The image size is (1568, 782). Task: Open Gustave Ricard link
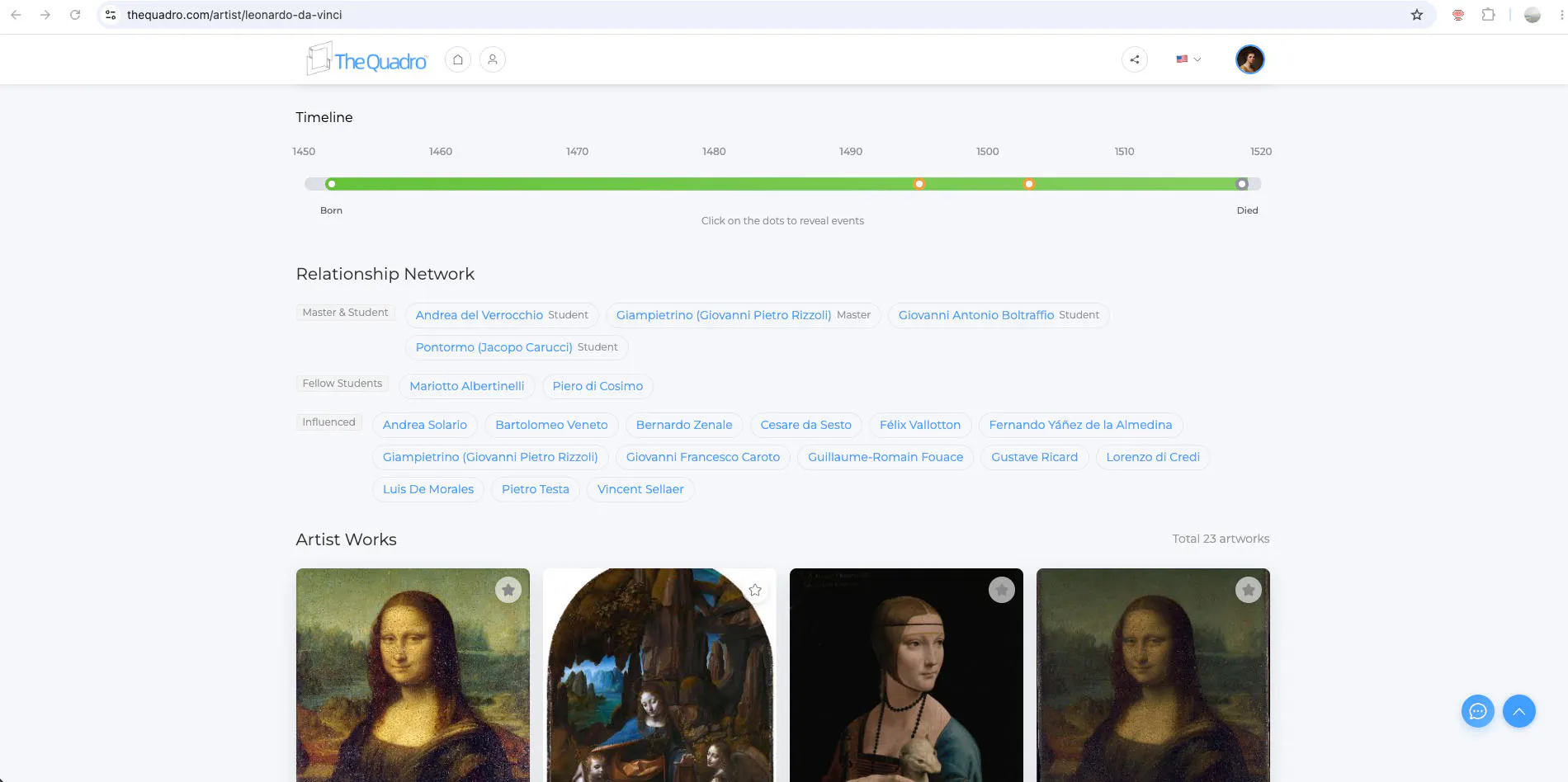coord(1034,457)
